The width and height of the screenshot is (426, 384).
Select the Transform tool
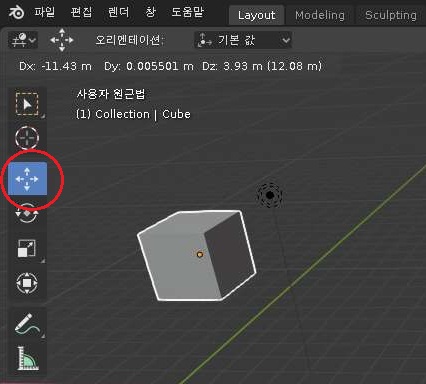pos(27,283)
